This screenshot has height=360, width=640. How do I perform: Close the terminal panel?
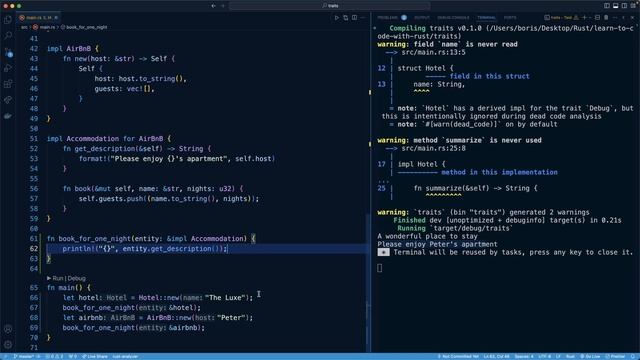632,18
